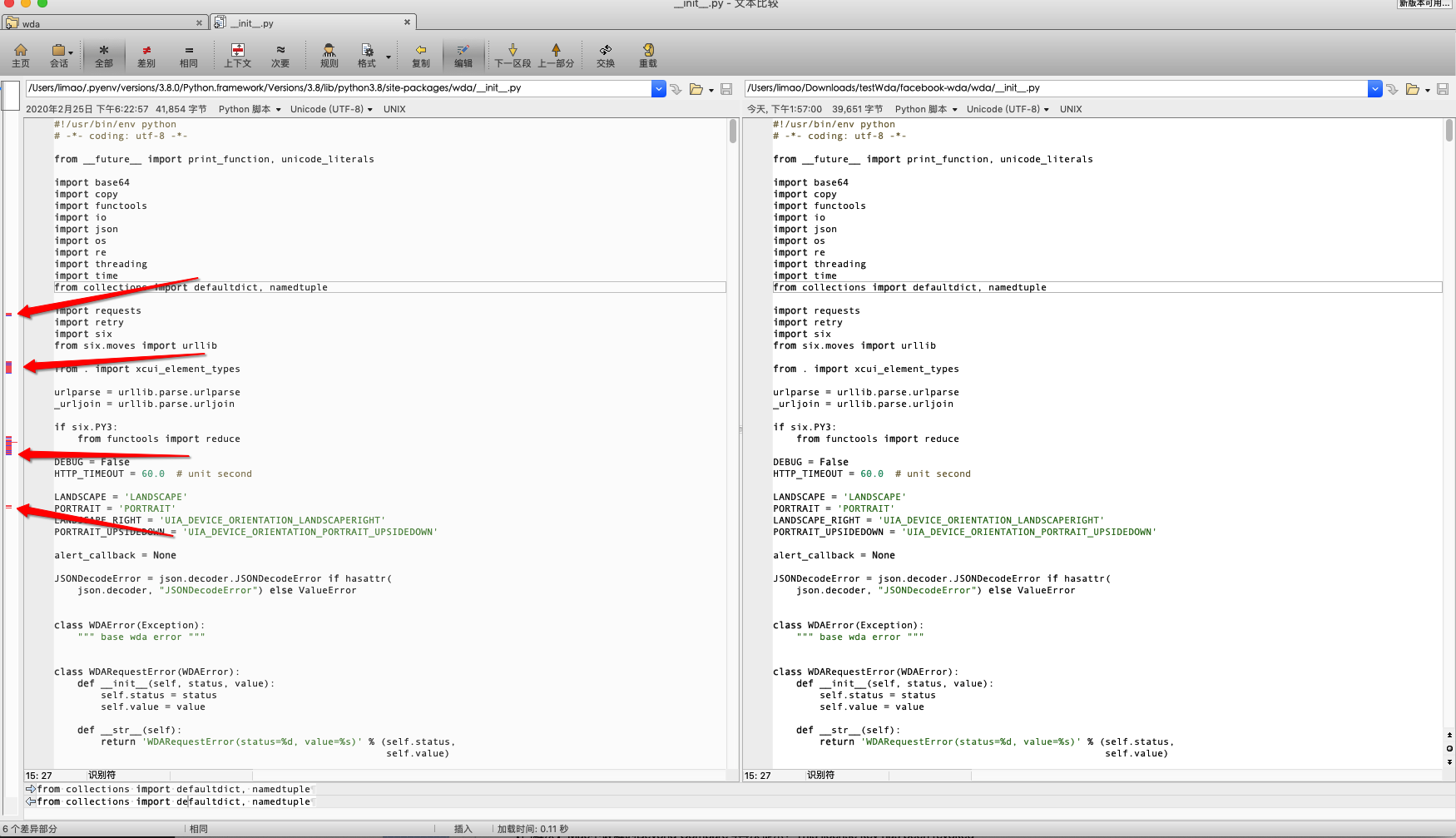1456x838 pixels.
Task: Open file in right pane folder icon
Action: pos(1413,89)
